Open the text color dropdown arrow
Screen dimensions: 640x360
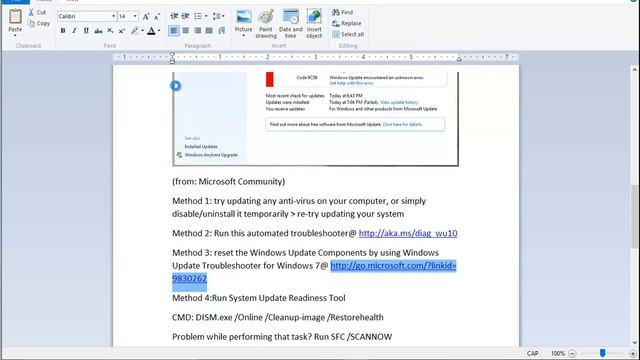tap(159, 31)
